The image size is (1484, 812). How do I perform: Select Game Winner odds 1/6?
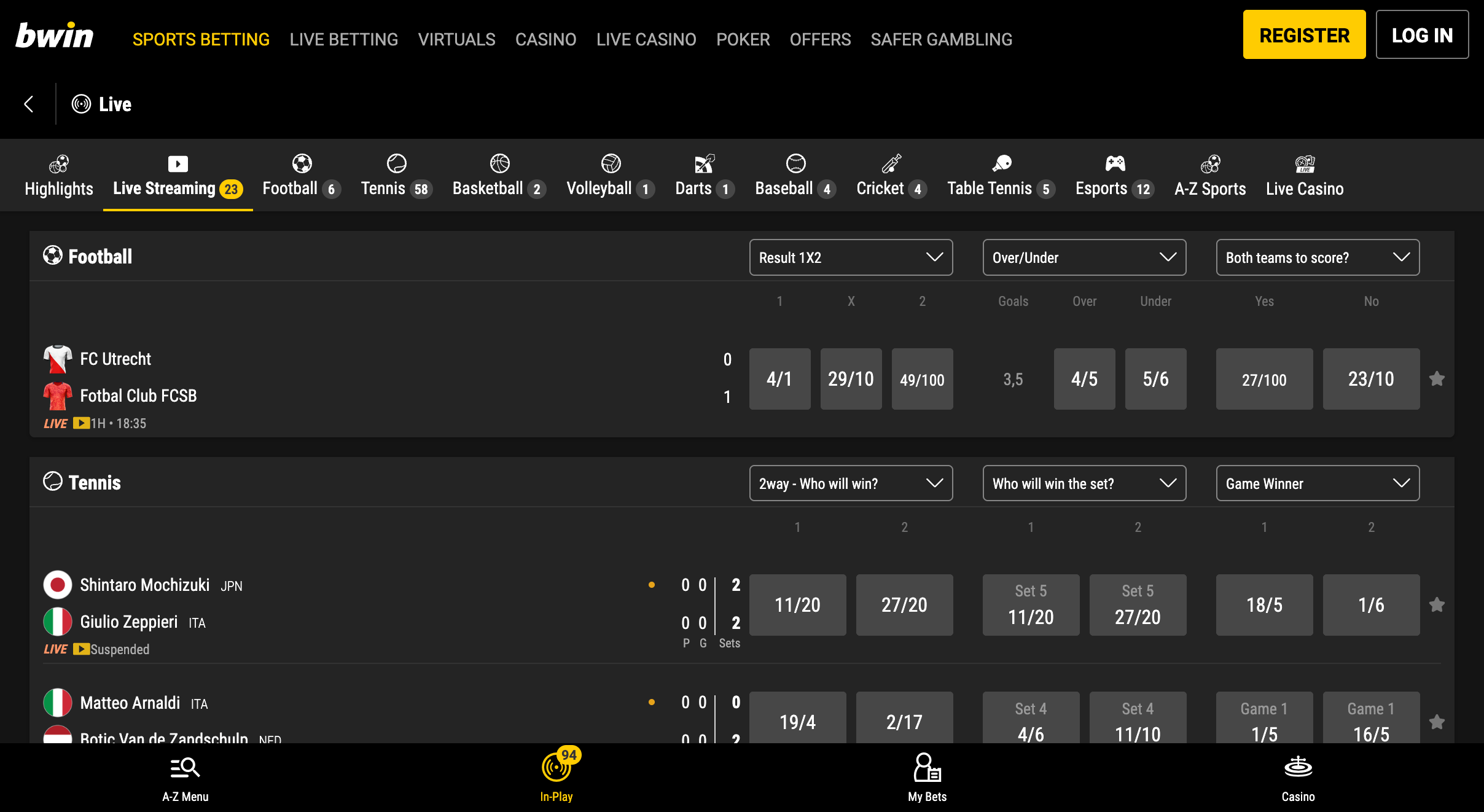[1371, 605]
